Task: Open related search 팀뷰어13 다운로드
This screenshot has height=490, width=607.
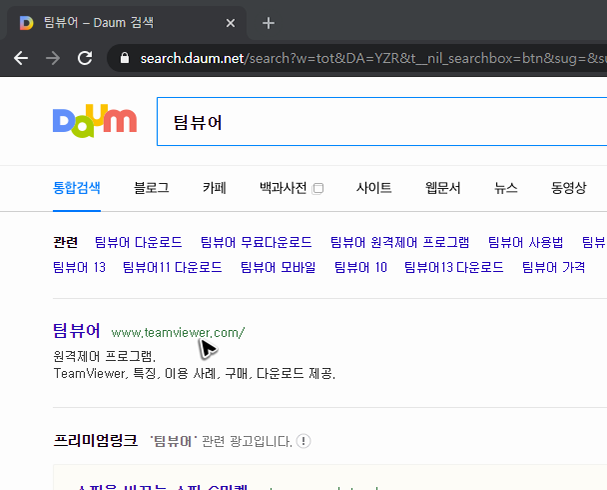Action: tap(454, 267)
